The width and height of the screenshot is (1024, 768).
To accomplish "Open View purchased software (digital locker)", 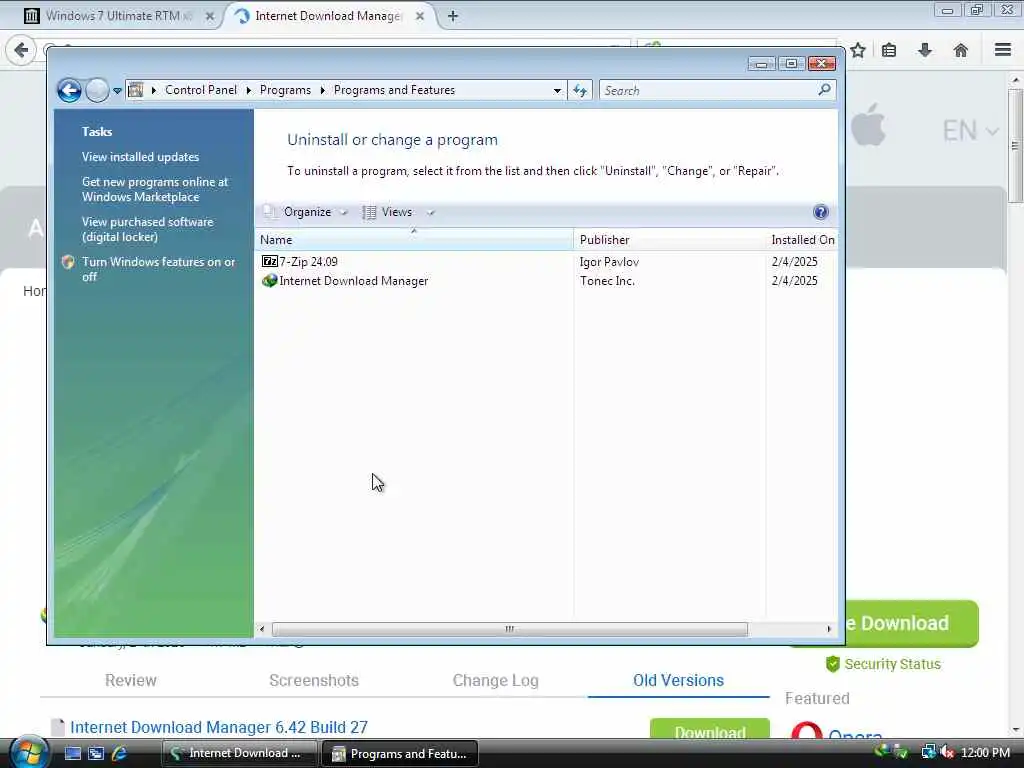I will point(148,229).
